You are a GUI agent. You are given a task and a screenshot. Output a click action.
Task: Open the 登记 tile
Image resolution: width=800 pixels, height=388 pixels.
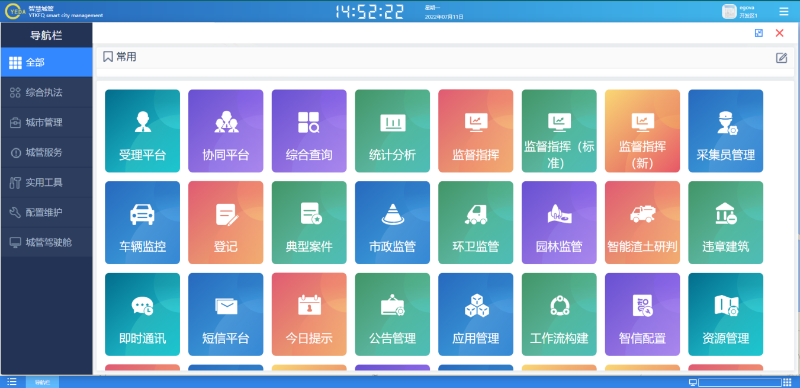pyautogui.click(x=226, y=223)
